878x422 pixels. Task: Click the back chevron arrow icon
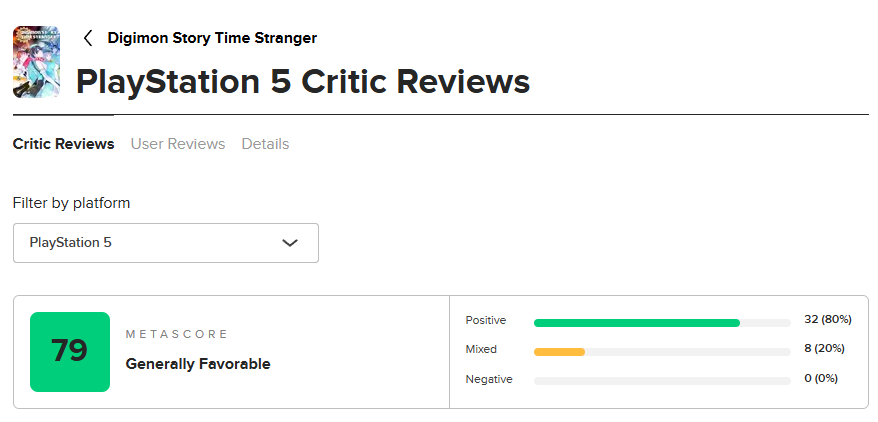tap(88, 38)
